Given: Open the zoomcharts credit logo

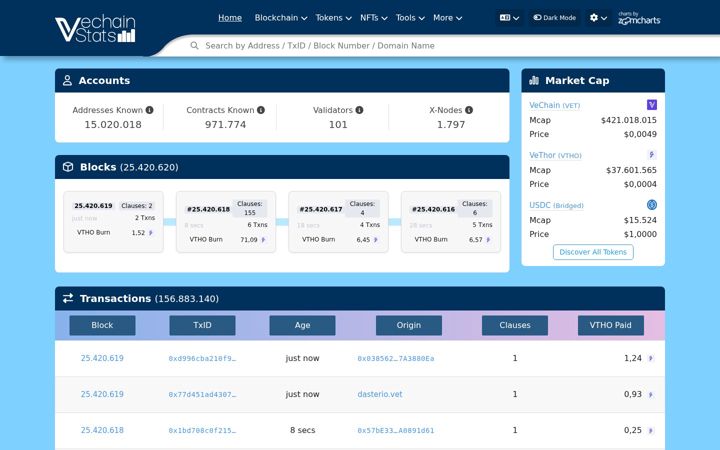Looking at the screenshot, I should [x=639, y=18].
